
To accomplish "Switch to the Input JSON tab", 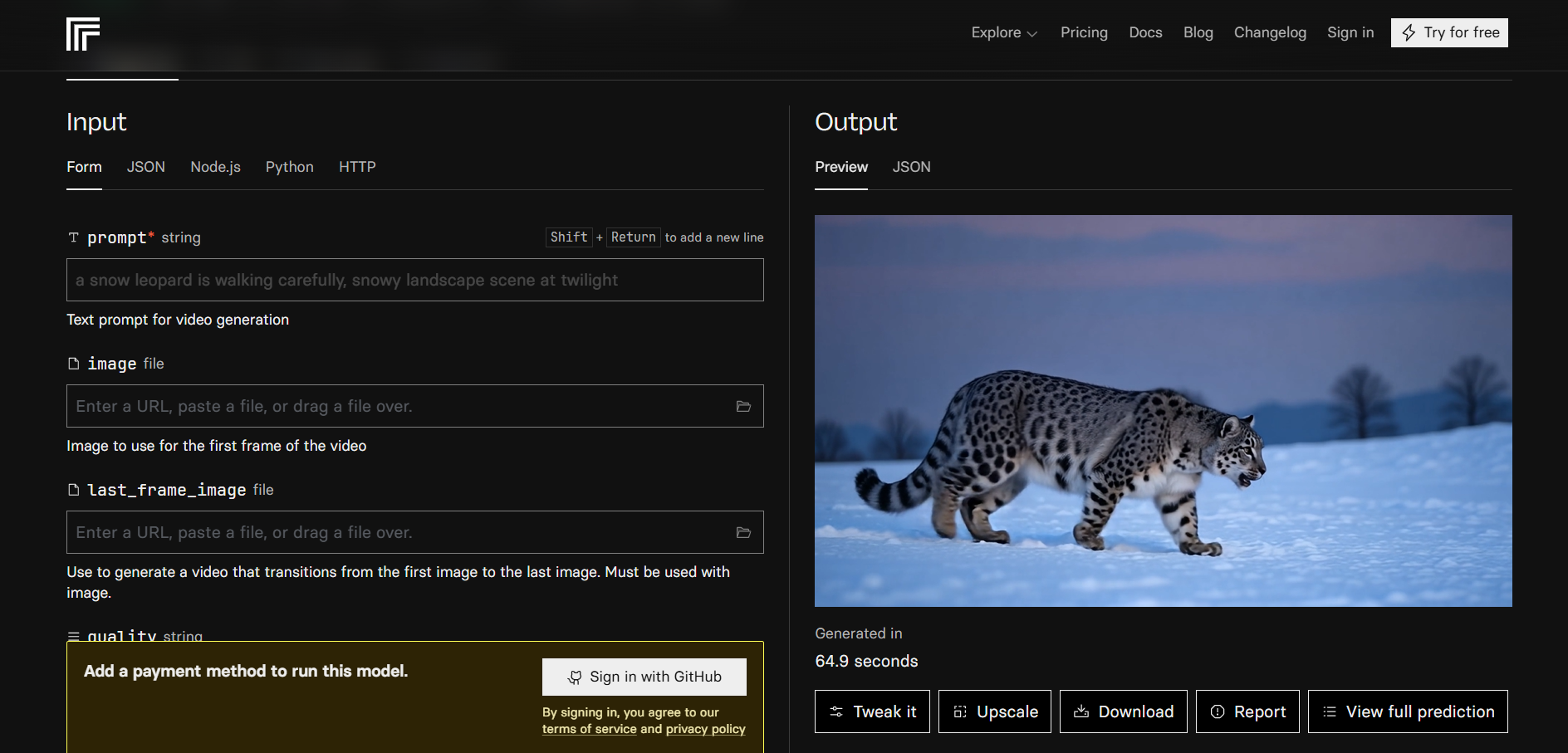I will [146, 167].
